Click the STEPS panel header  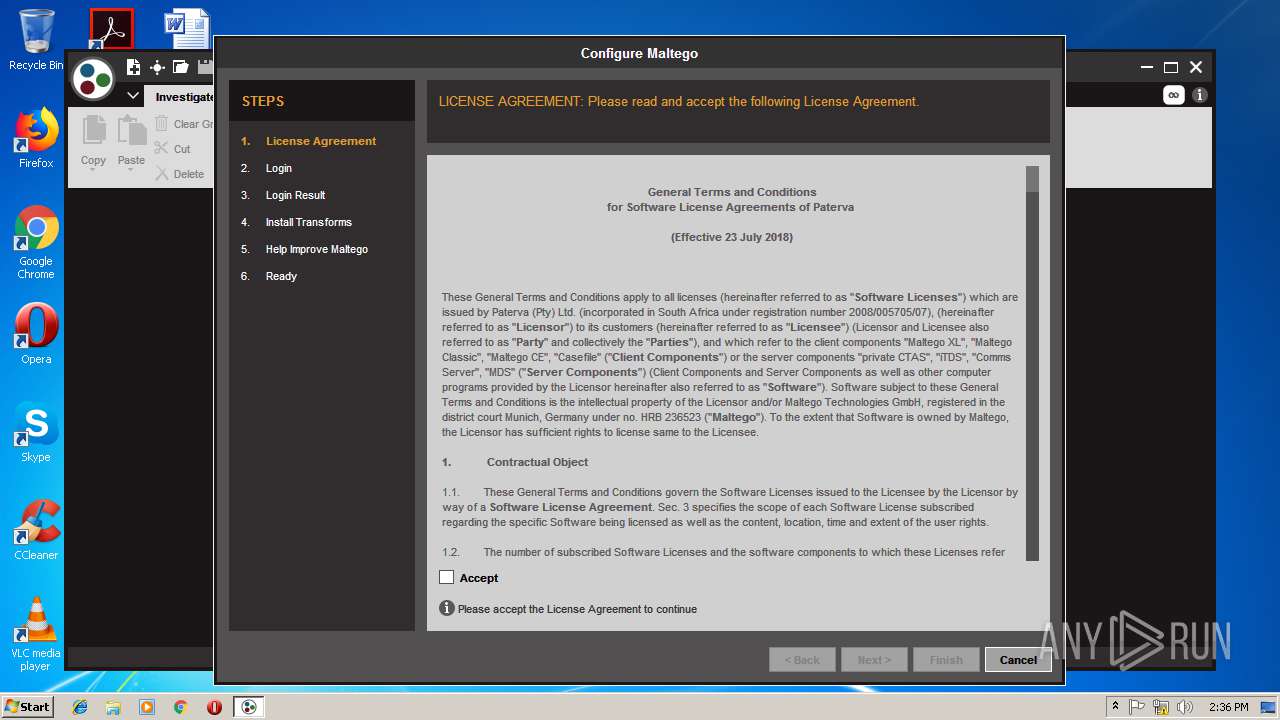pos(322,101)
